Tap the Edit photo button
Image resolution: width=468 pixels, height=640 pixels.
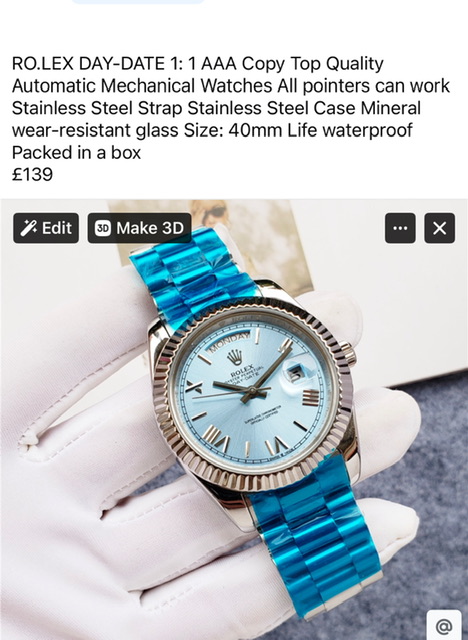click(46, 228)
